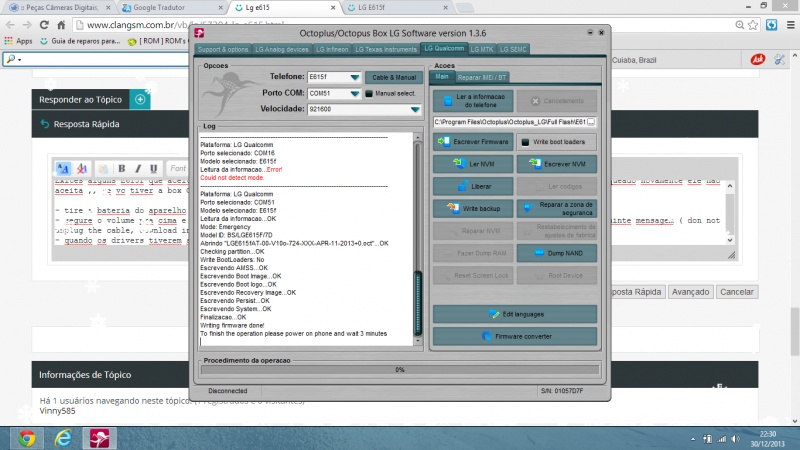Go to browser home page
Image resolution: width=800 pixels, height=450 pixels.
61,25
